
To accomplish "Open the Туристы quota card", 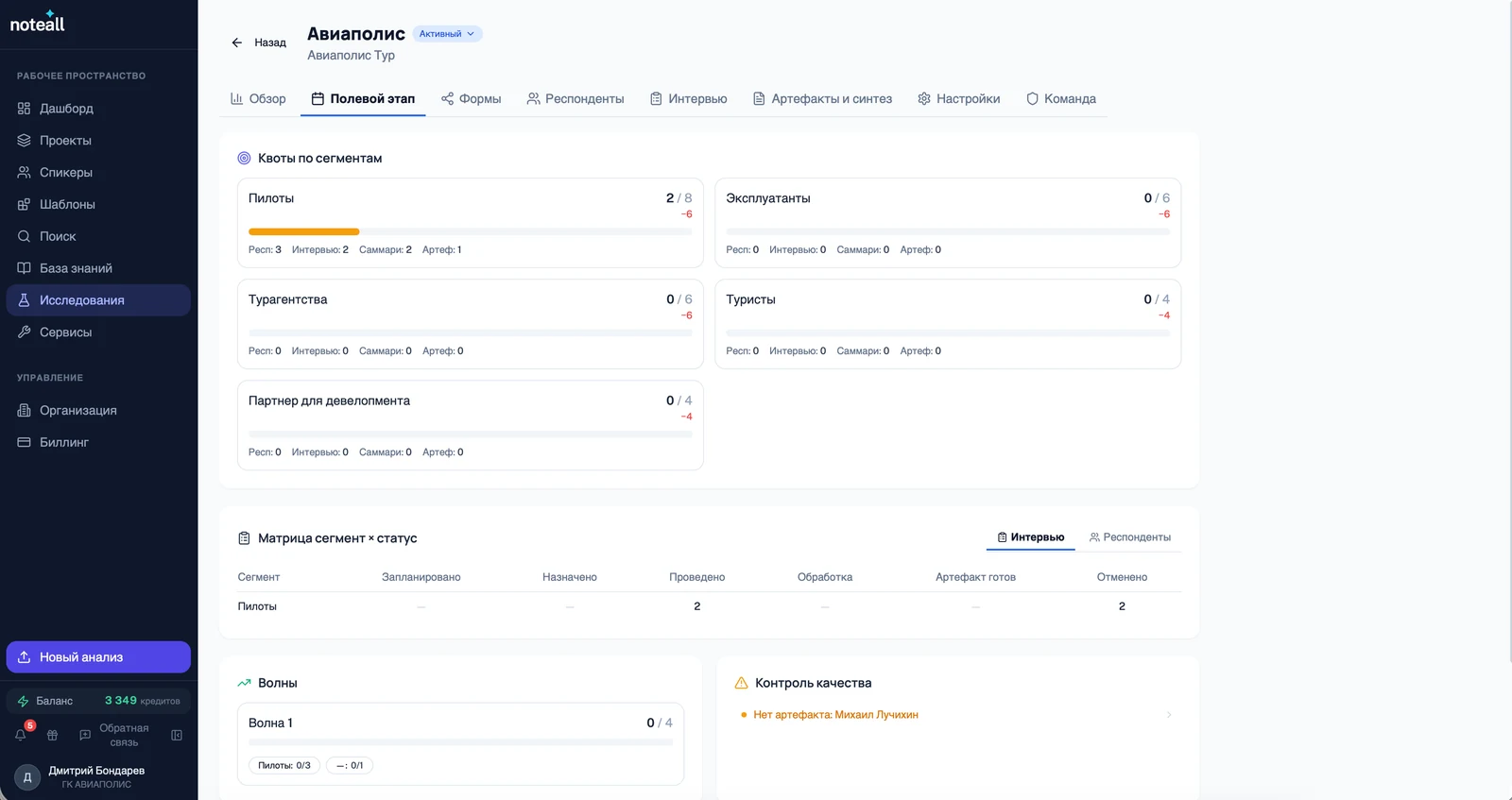I will click(948, 324).
